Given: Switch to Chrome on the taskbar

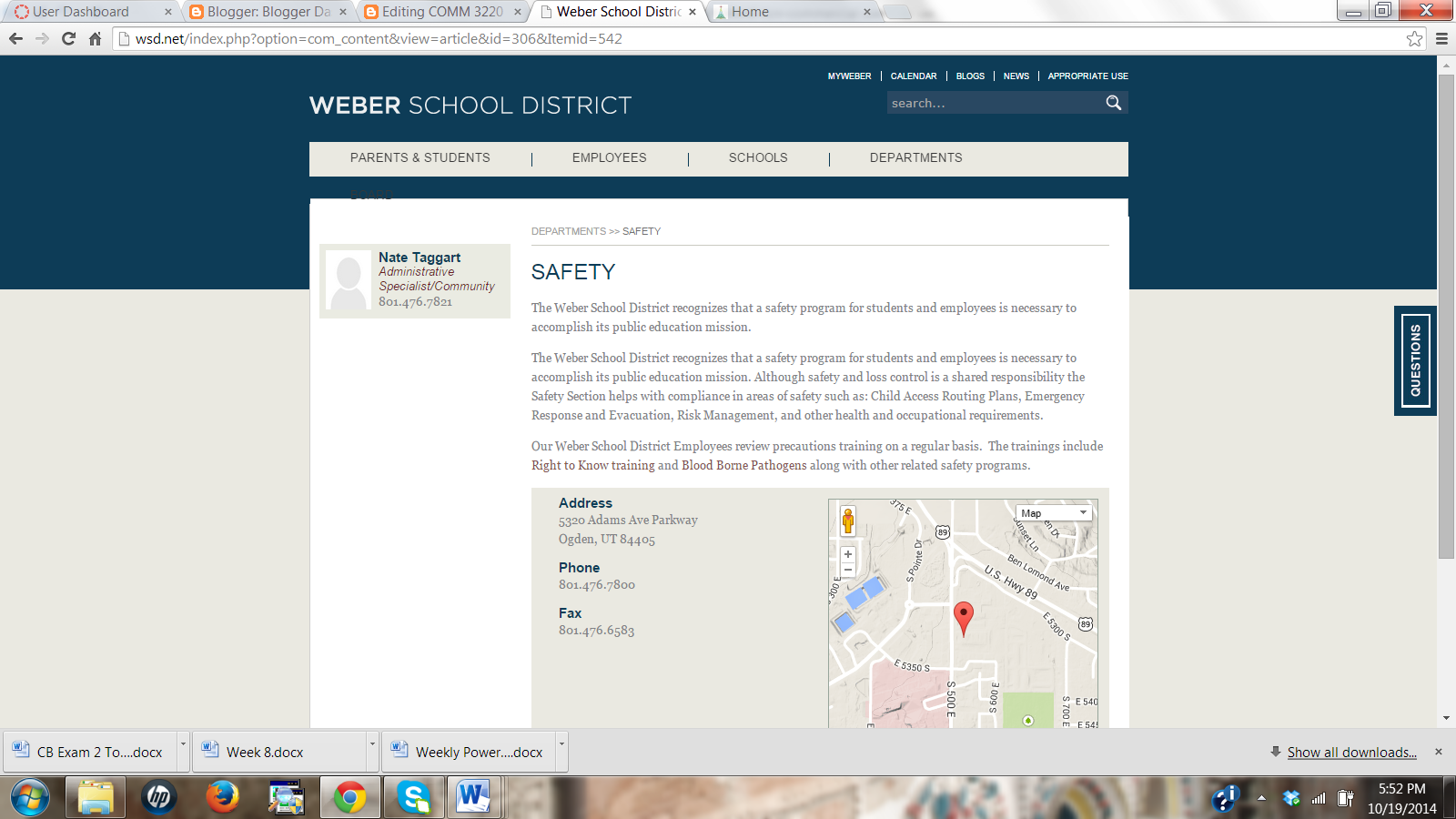Looking at the screenshot, I should tap(349, 797).
